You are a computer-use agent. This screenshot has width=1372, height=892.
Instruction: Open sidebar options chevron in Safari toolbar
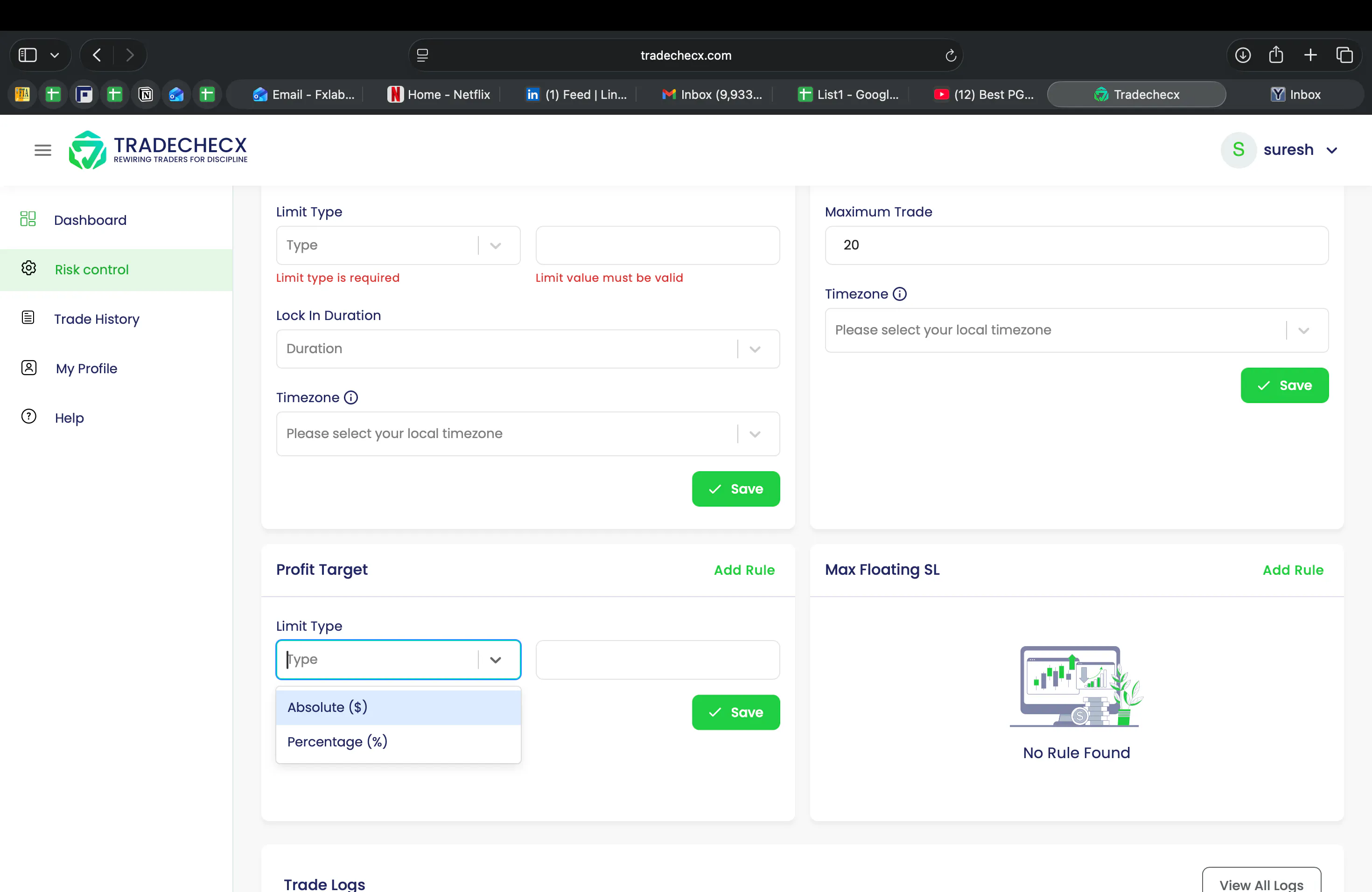pos(55,56)
